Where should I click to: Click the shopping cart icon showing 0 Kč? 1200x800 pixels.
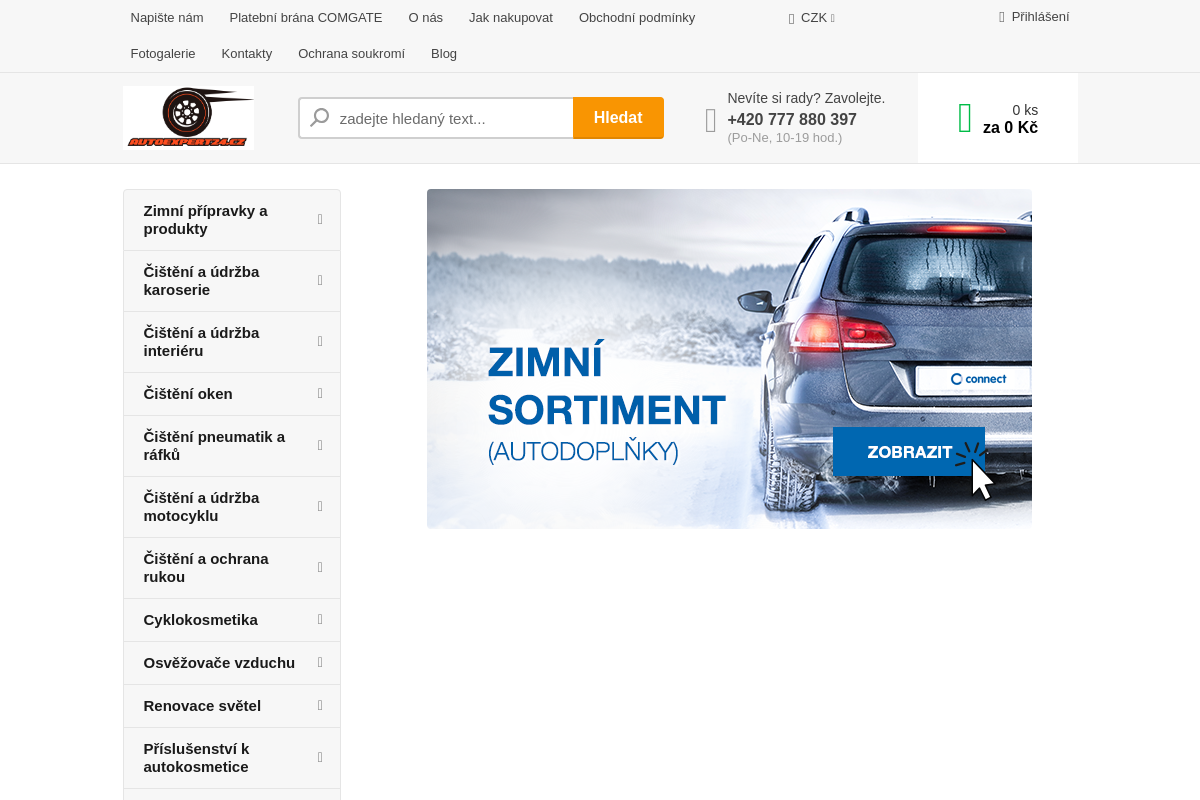coord(963,117)
